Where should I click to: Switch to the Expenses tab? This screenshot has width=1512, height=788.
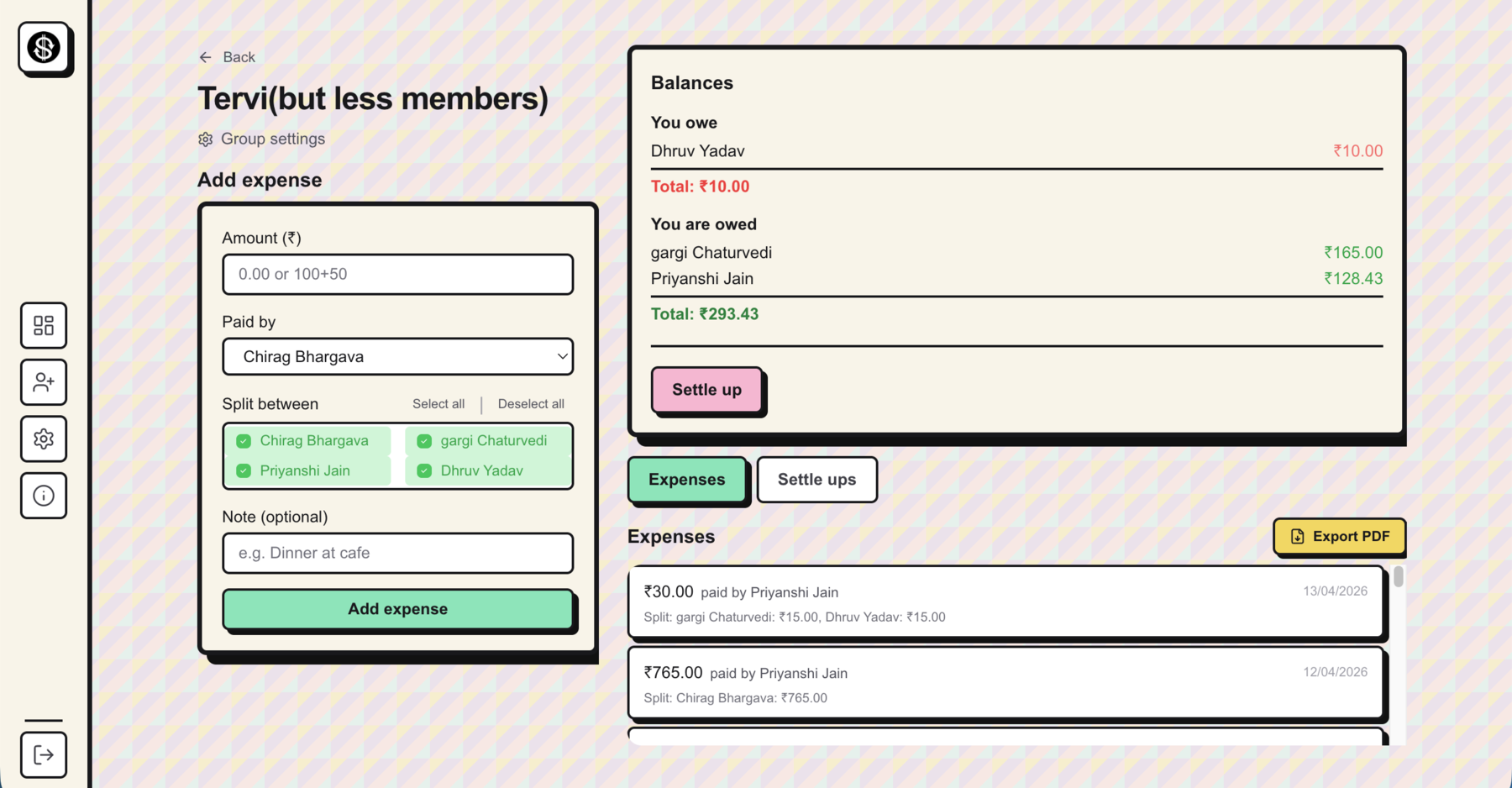click(687, 480)
